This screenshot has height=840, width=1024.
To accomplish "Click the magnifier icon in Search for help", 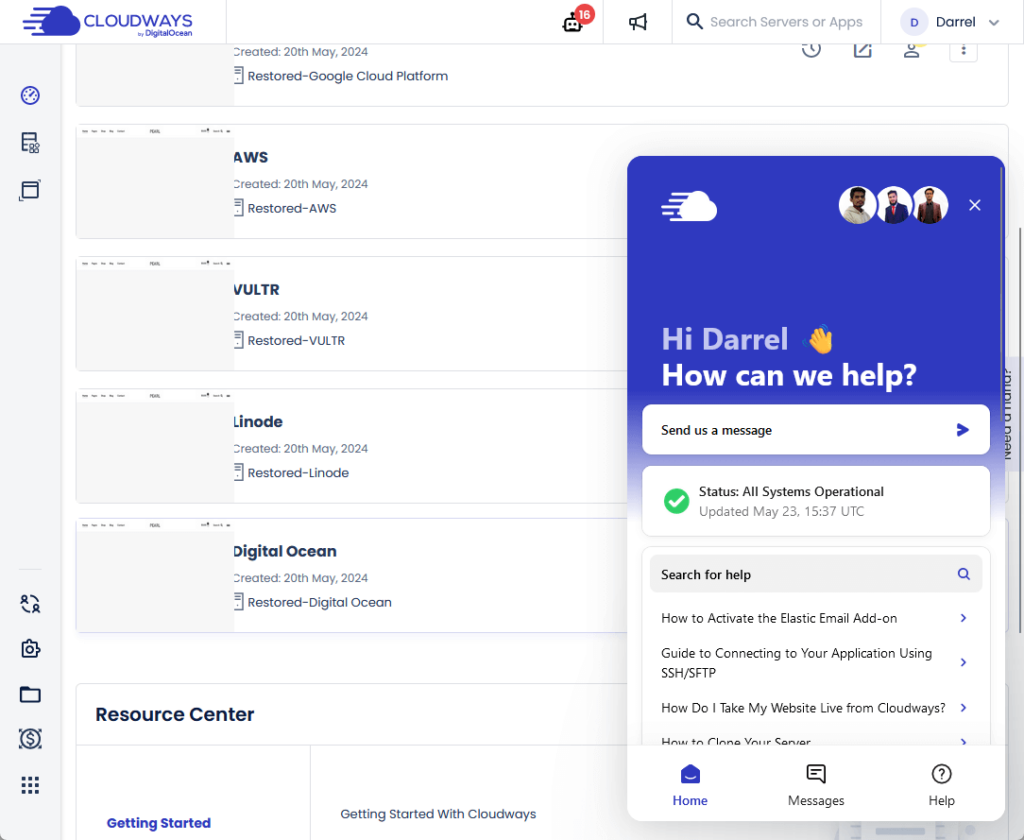I will pyautogui.click(x=963, y=574).
